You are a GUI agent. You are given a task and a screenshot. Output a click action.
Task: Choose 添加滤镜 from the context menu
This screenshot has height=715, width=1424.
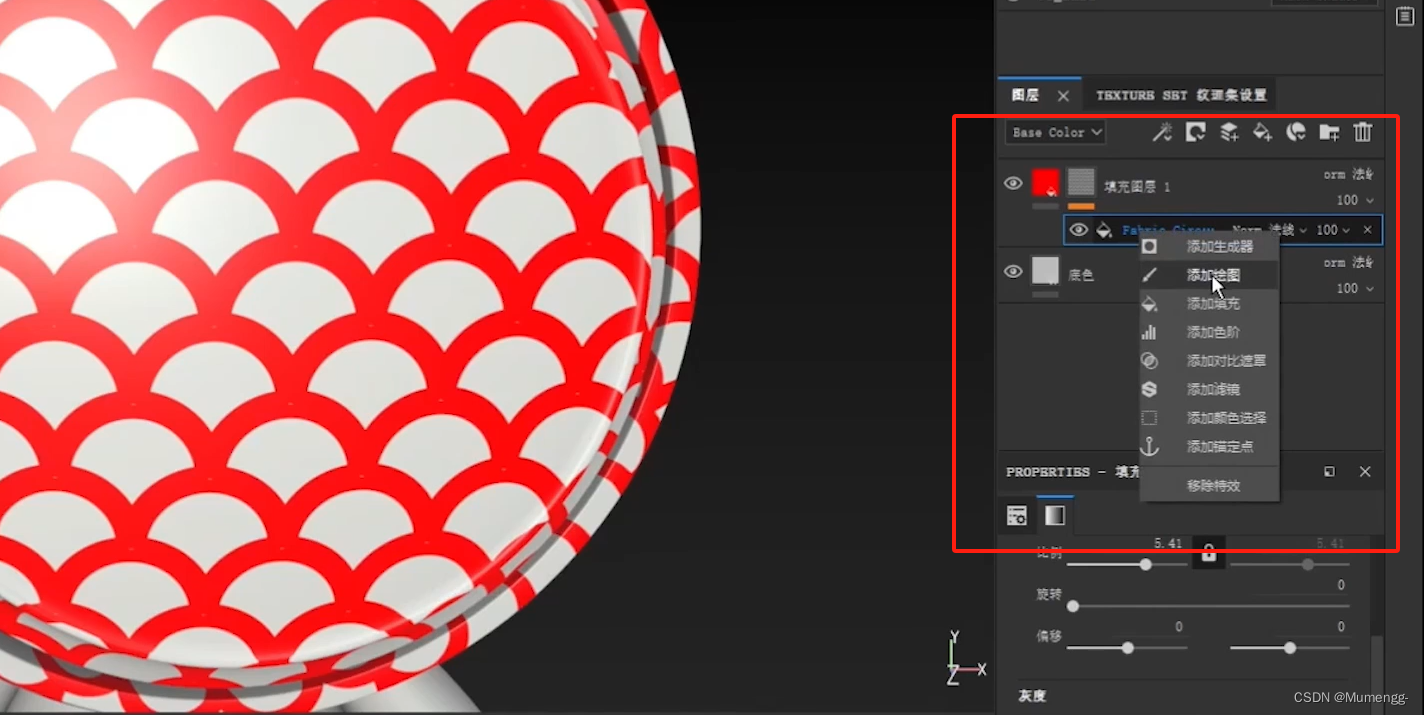click(1209, 389)
